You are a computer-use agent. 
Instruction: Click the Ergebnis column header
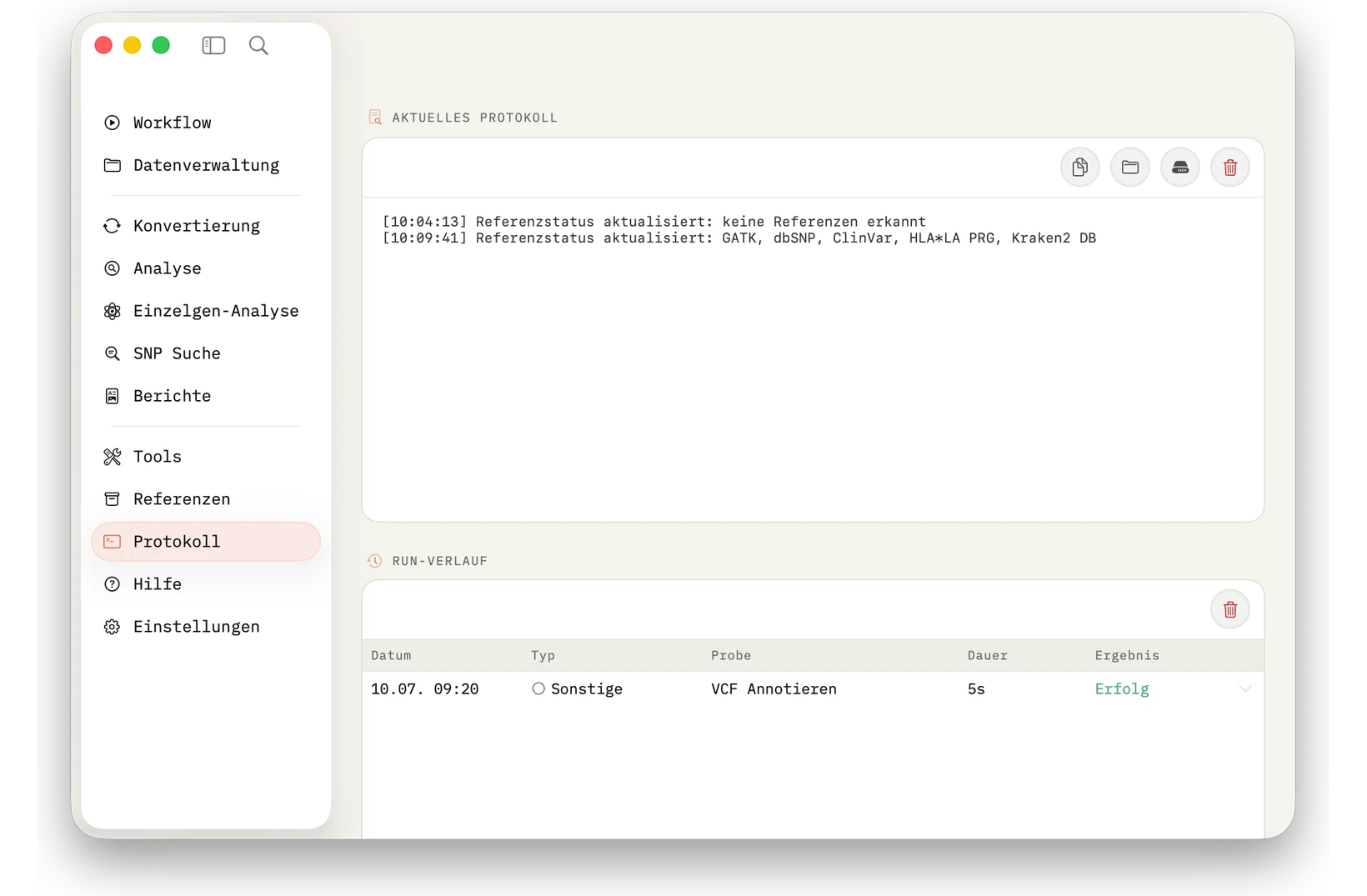[x=1127, y=655]
